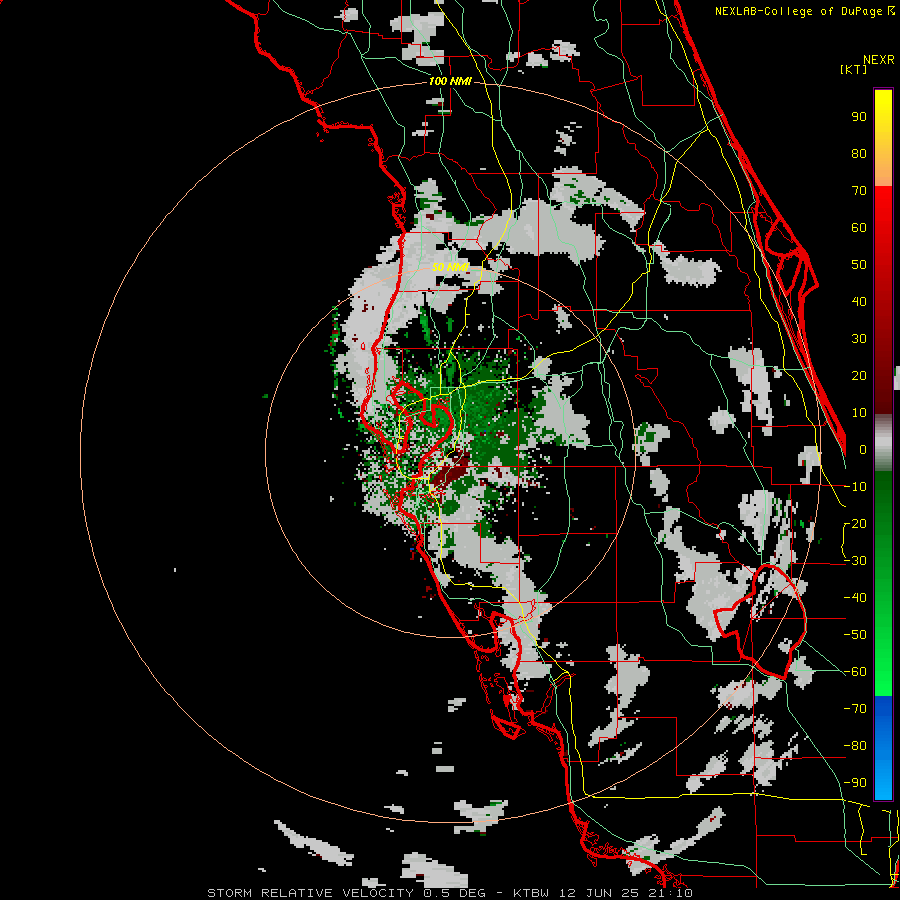The width and height of the screenshot is (900, 900).
Task: Click the -70 value on velocity scale
Action: [855, 709]
